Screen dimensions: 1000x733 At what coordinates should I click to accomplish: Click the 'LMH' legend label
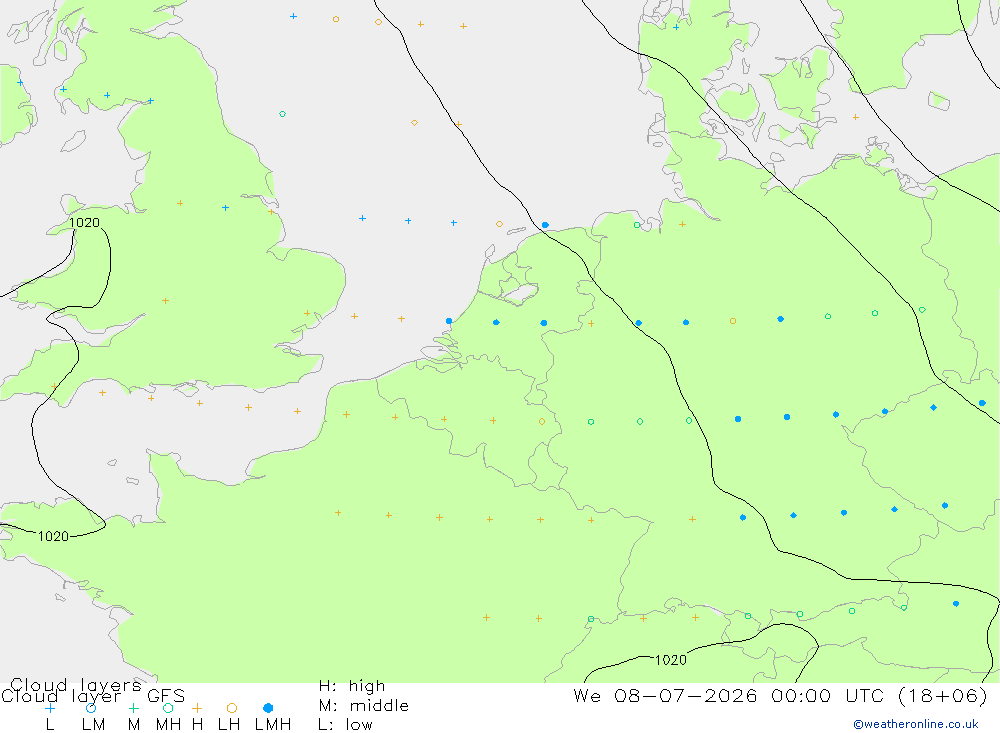273,725
